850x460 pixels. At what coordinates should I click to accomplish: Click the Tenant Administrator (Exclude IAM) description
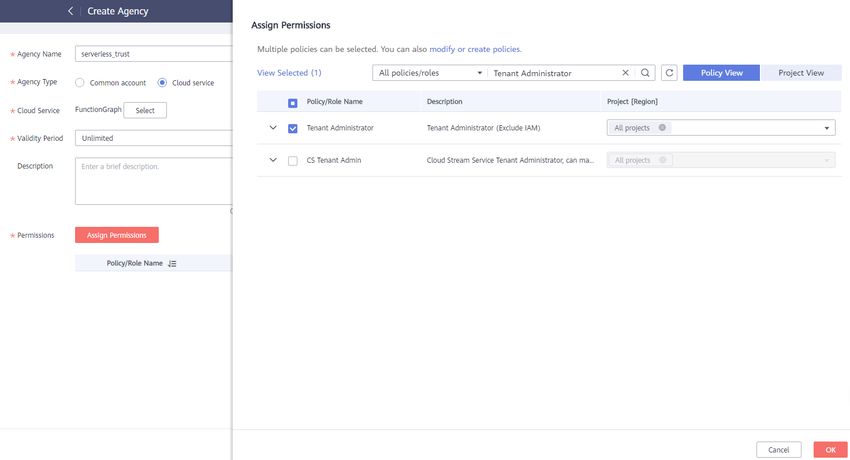[483, 128]
